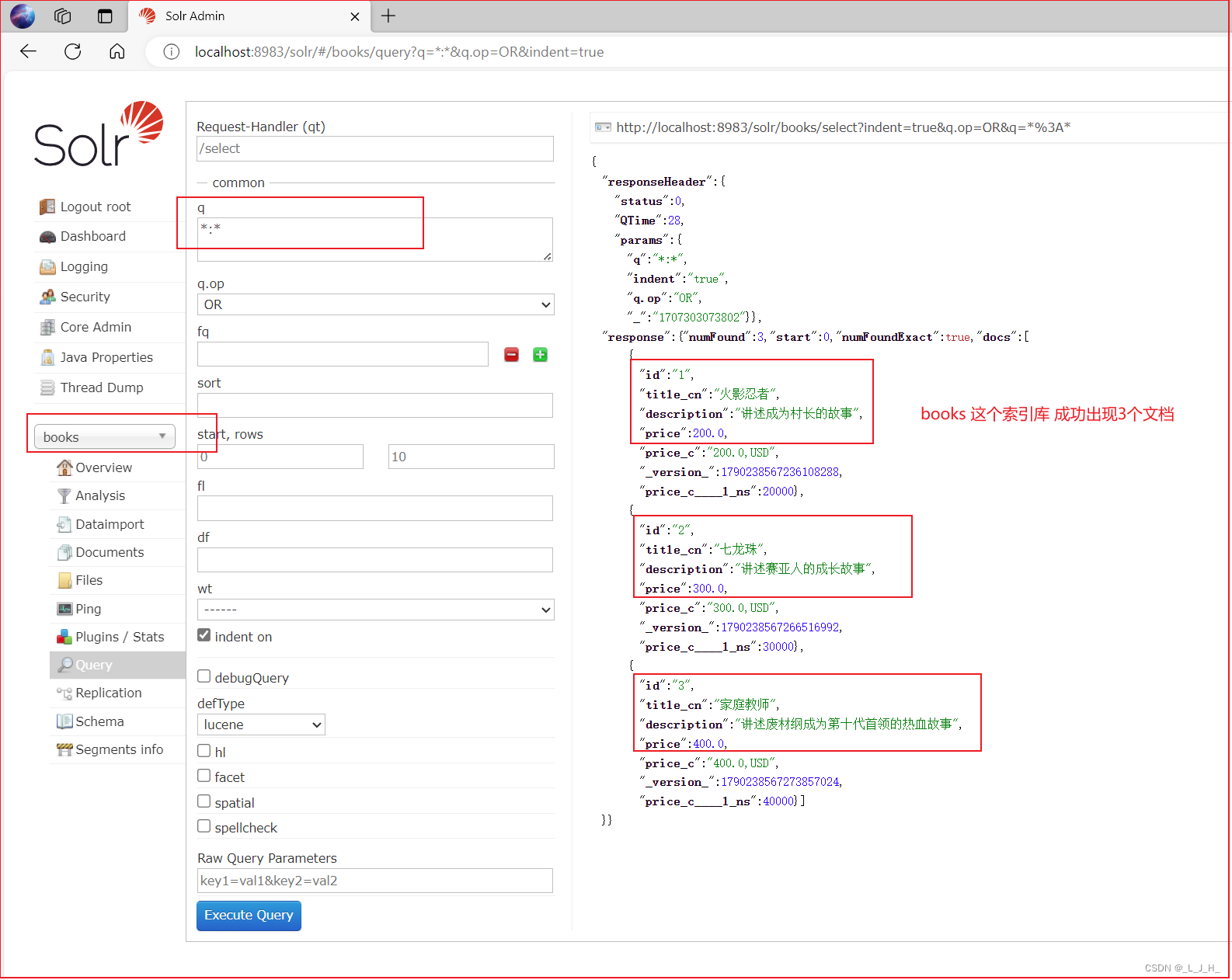Click the Security users icon
Image resolution: width=1232 pixels, height=980 pixels.
pyautogui.click(x=47, y=297)
